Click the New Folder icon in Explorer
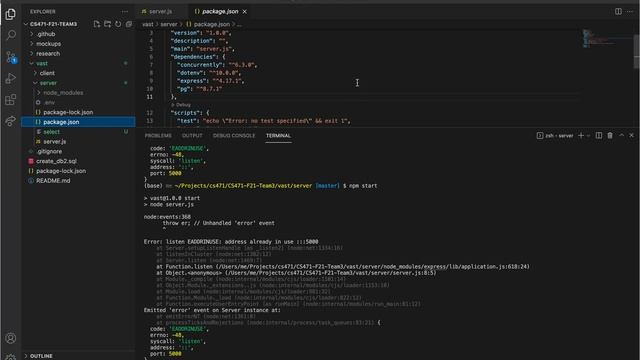640x360 pixels. (x=107, y=24)
